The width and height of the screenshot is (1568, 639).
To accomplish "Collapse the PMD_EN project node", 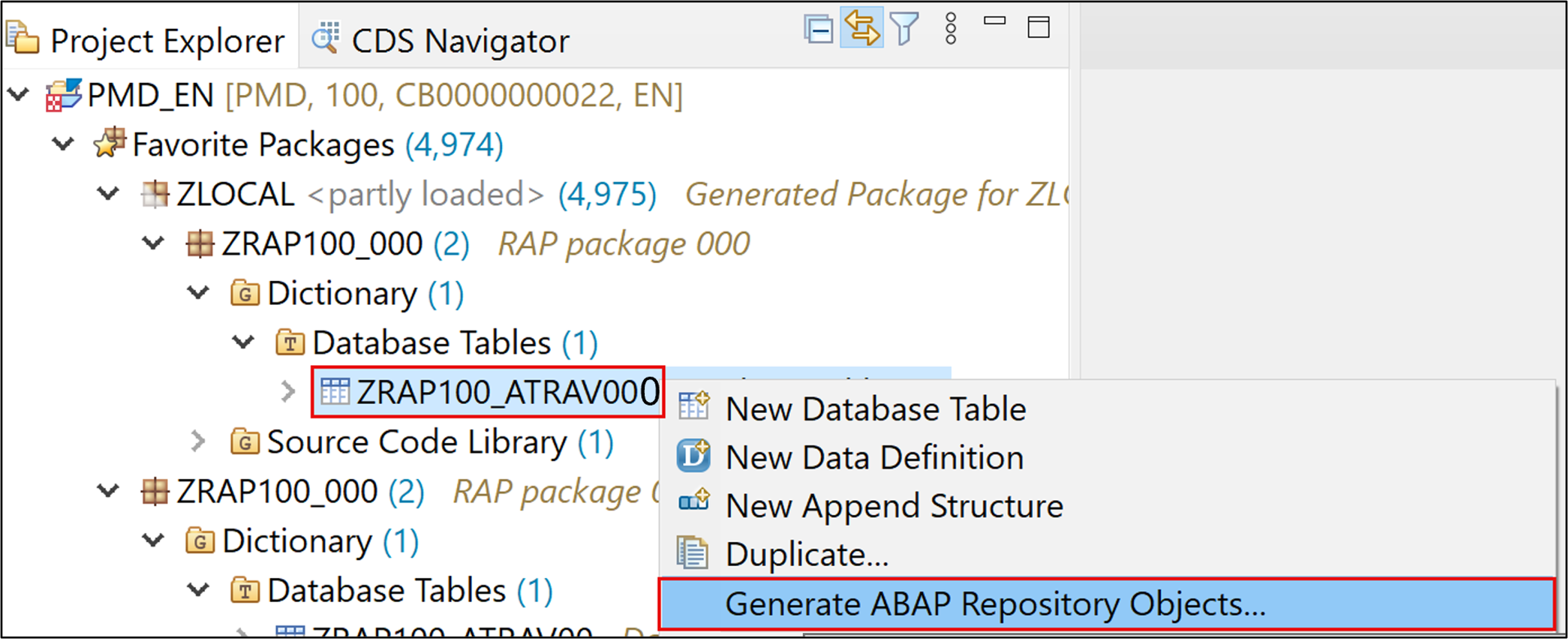I will pyautogui.click(x=19, y=95).
